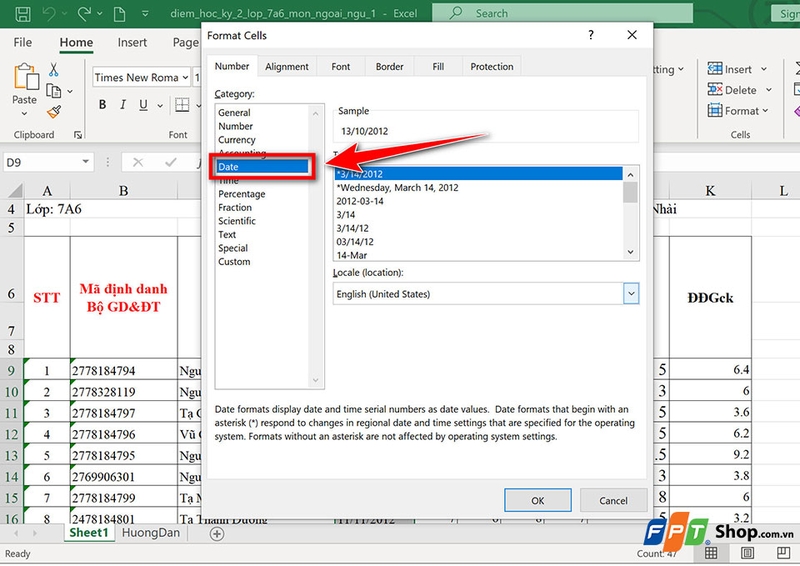Screen dimensions: 800x566
Task: Click the Cancel button
Action: click(613, 500)
